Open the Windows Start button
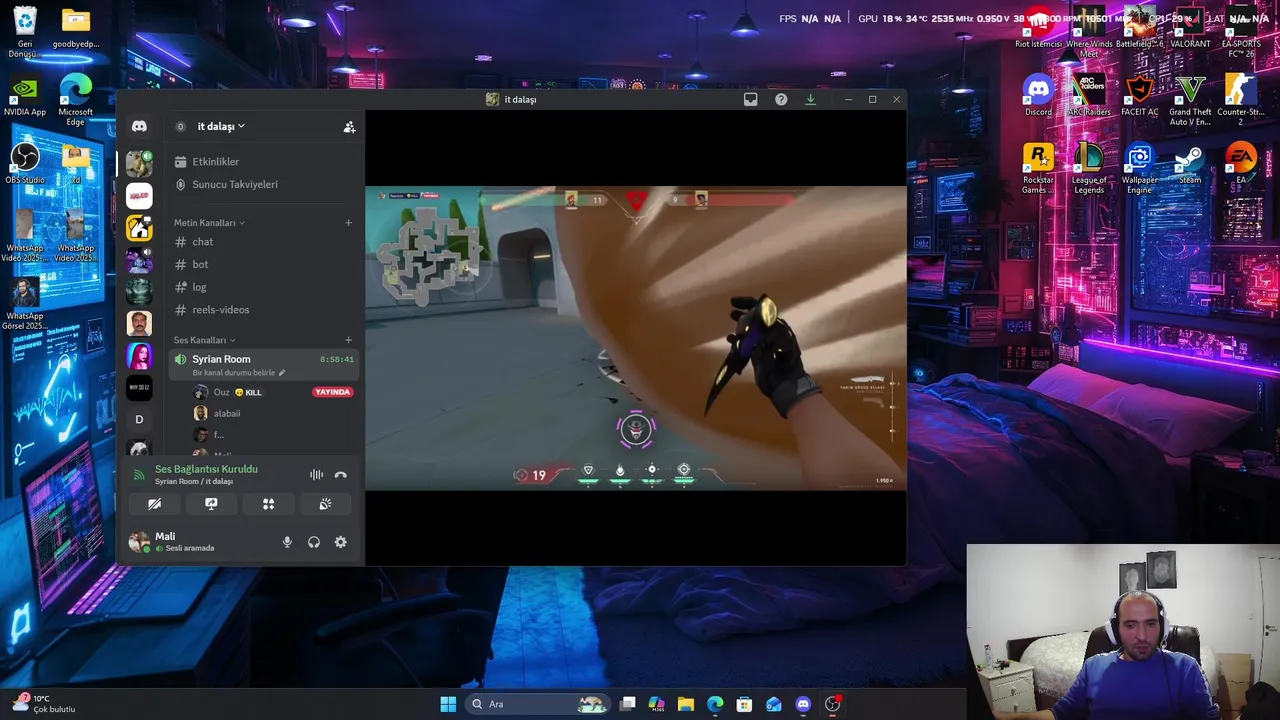Screen dimensions: 1280x720 448,704
